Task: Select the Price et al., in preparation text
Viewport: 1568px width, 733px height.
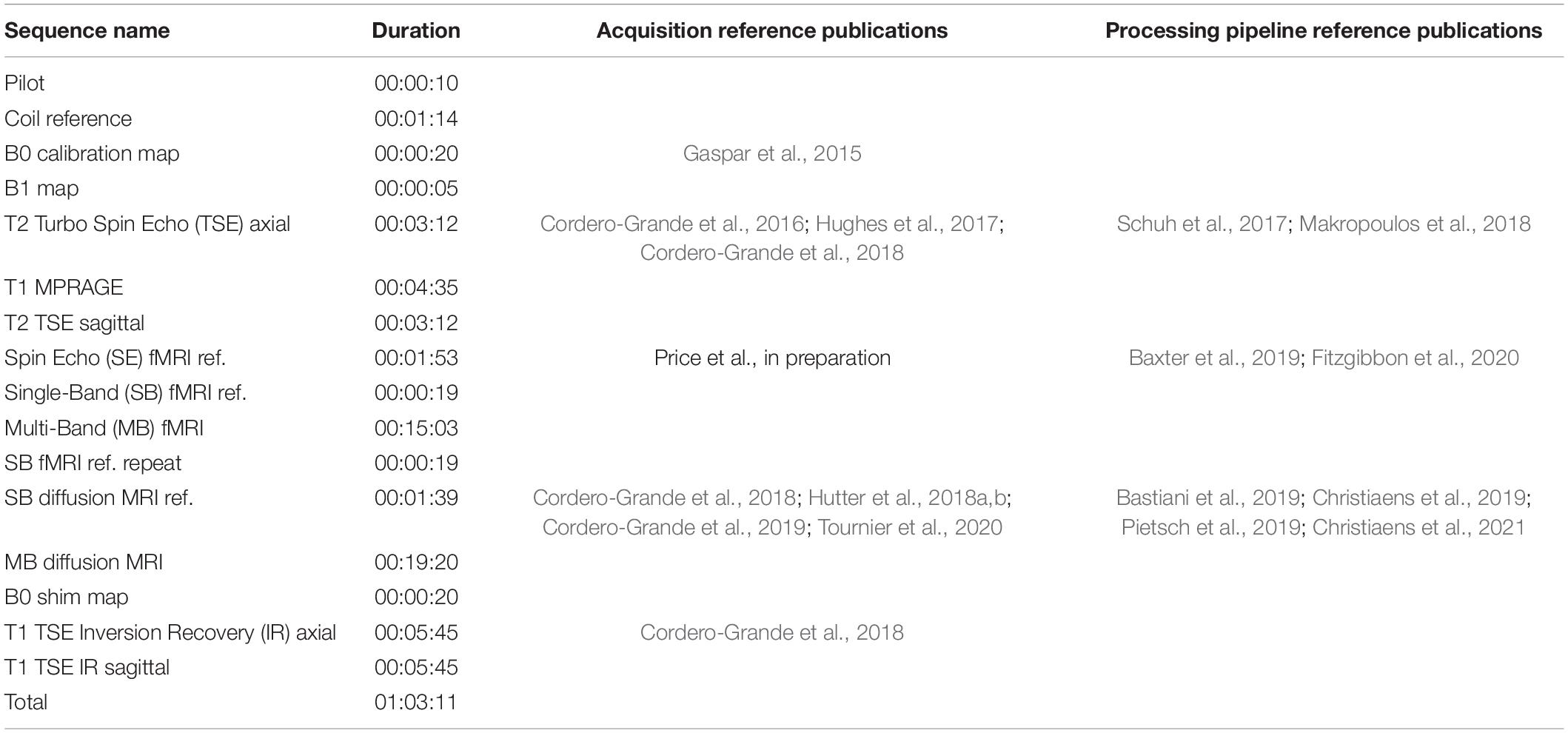Action: click(x=772, y=358)
